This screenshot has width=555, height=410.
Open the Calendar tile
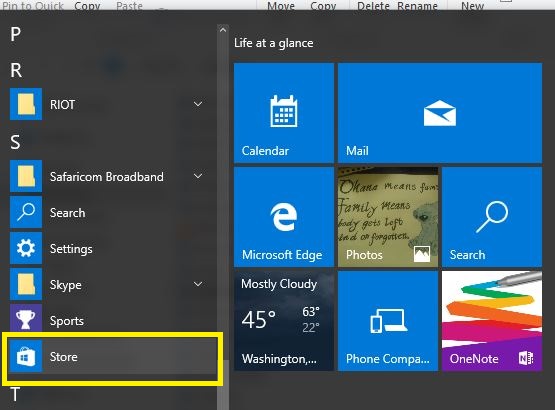[284, 113]
